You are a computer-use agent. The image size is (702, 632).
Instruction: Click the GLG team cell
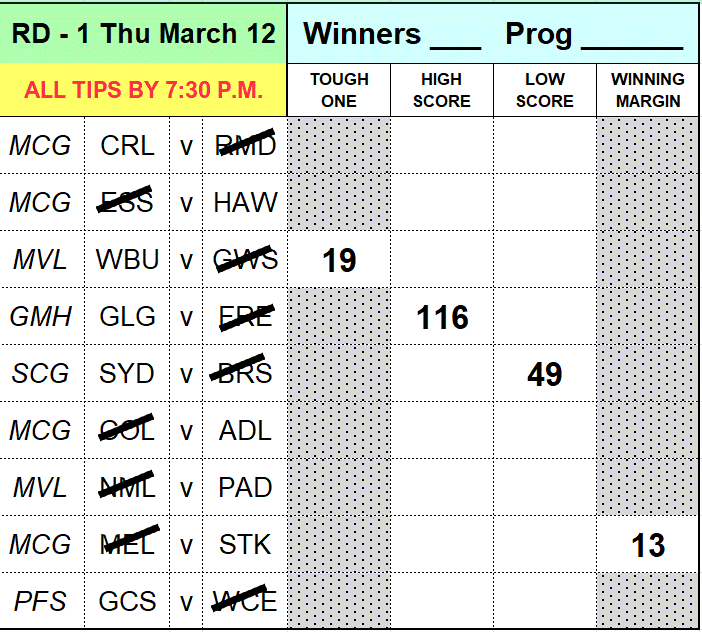[x=128, y=317]
